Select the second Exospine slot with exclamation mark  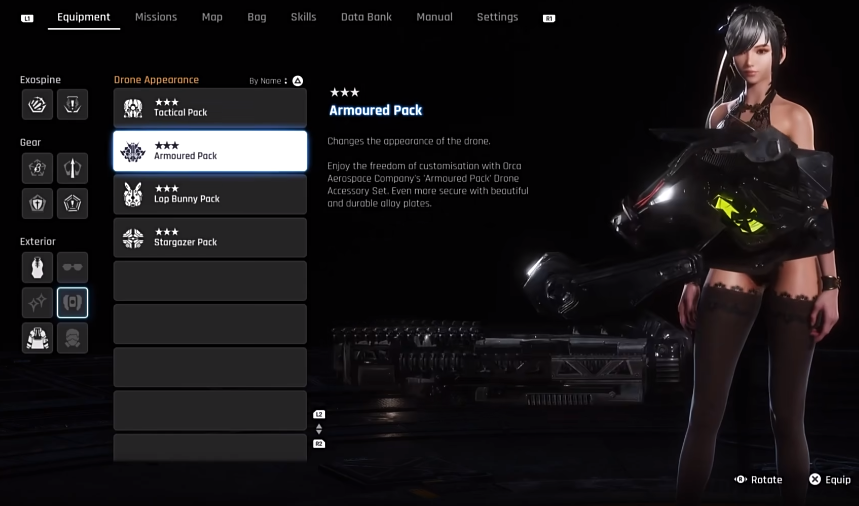(72, 104)
